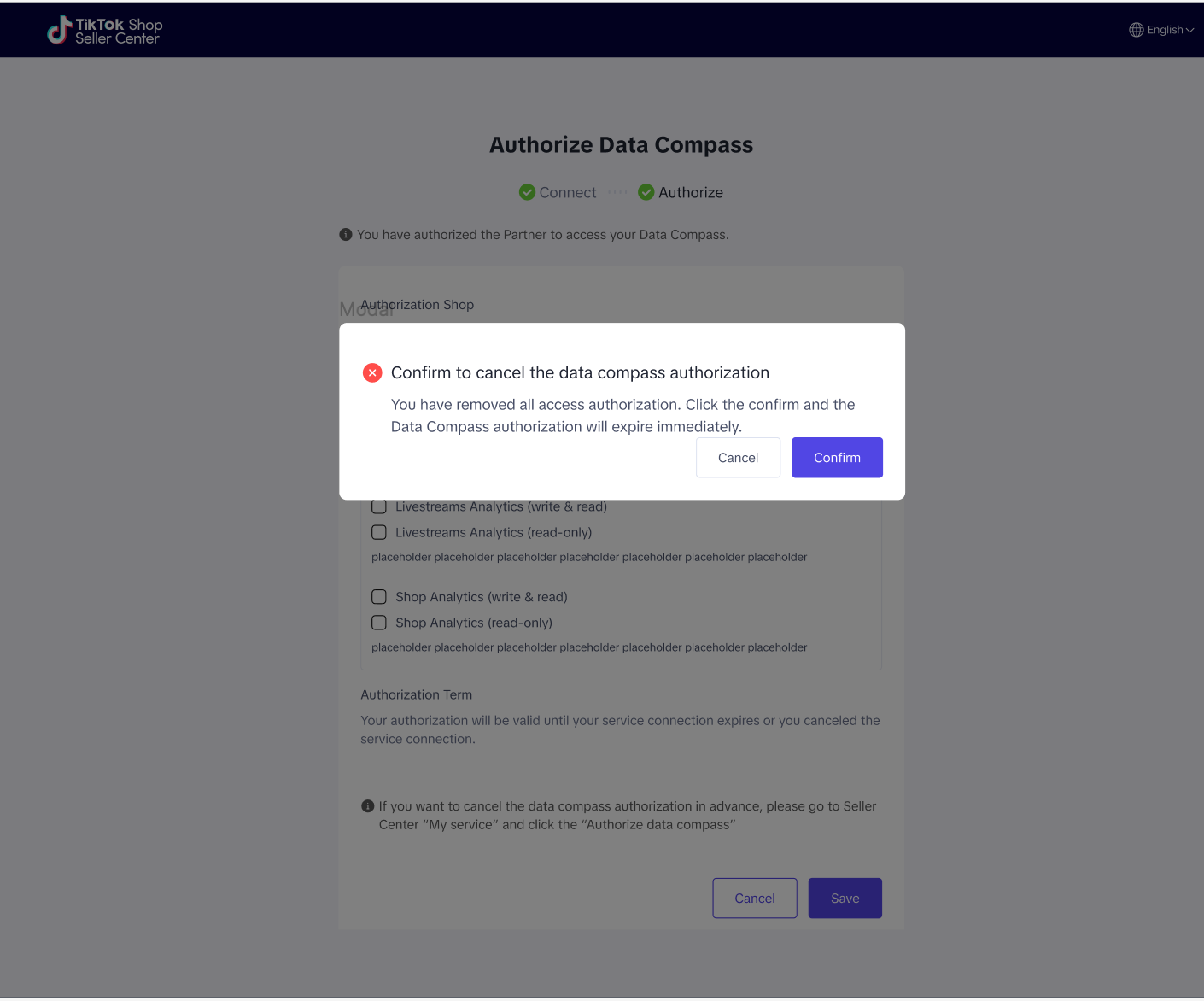Image resolution: width=1204 pixels, height=1001 pixels.
Task: Click the chevron arrow next to English
Action: [1190, 31]
